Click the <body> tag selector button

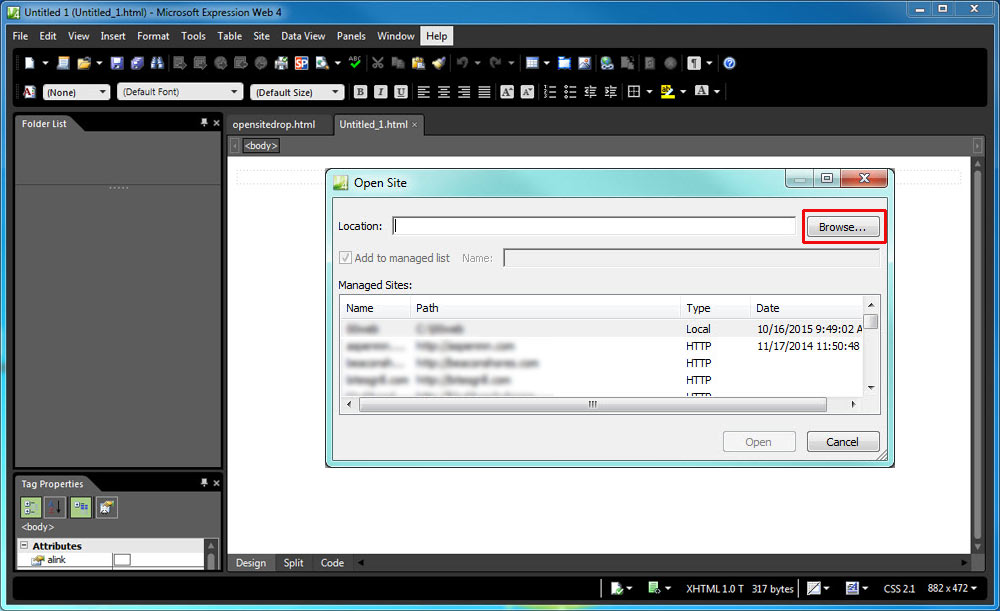coord(261,145)
